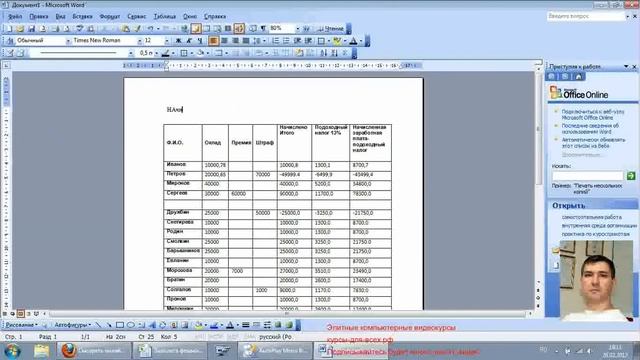The height and width of the screenshot is (360, 640).
Task: Select the Format Painter brush icon
Action: pyautogui.click(x=138, y=29)
